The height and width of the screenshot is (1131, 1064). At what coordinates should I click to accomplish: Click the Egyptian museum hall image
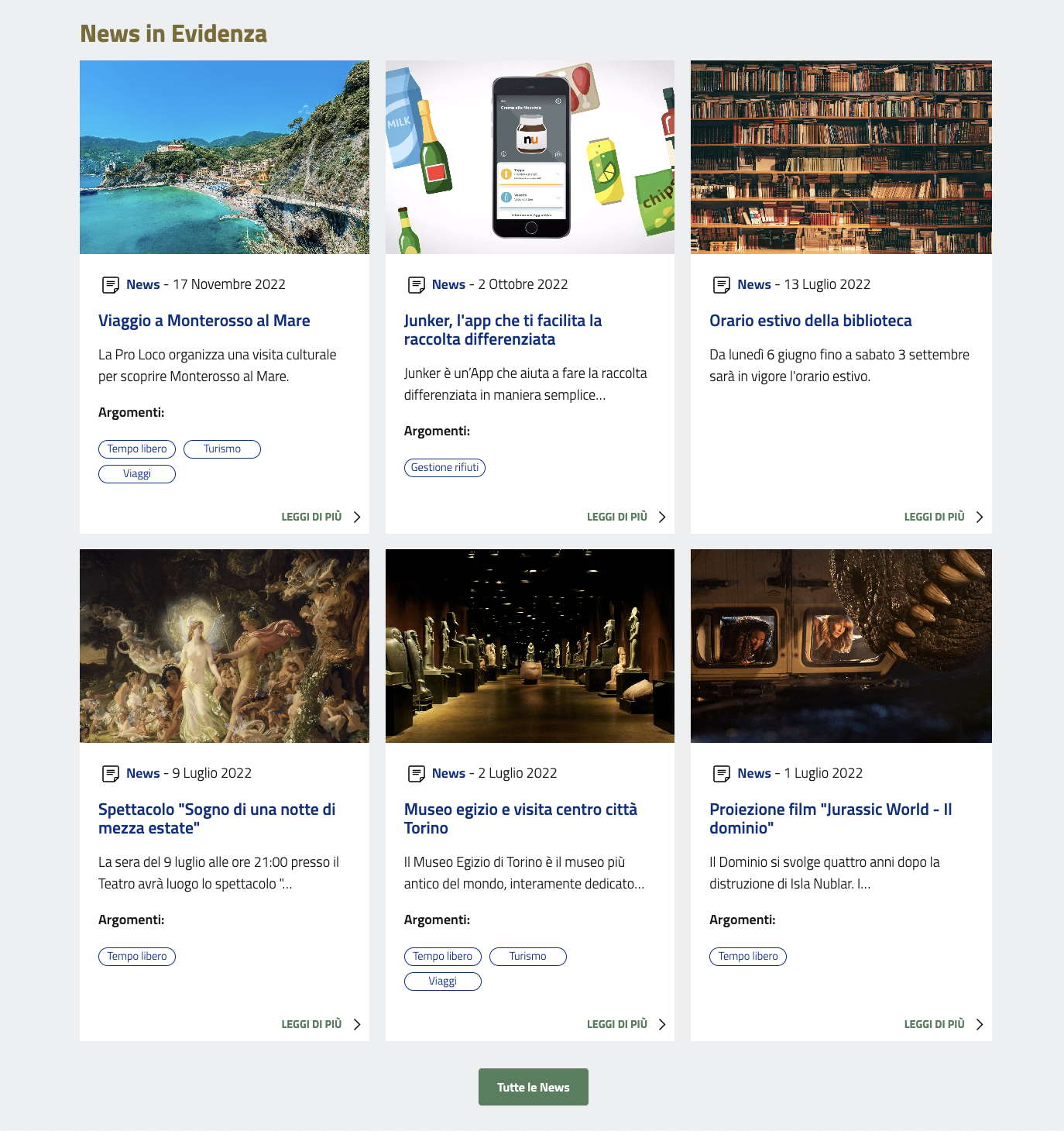pyautogui.click(x=530, y=646)
